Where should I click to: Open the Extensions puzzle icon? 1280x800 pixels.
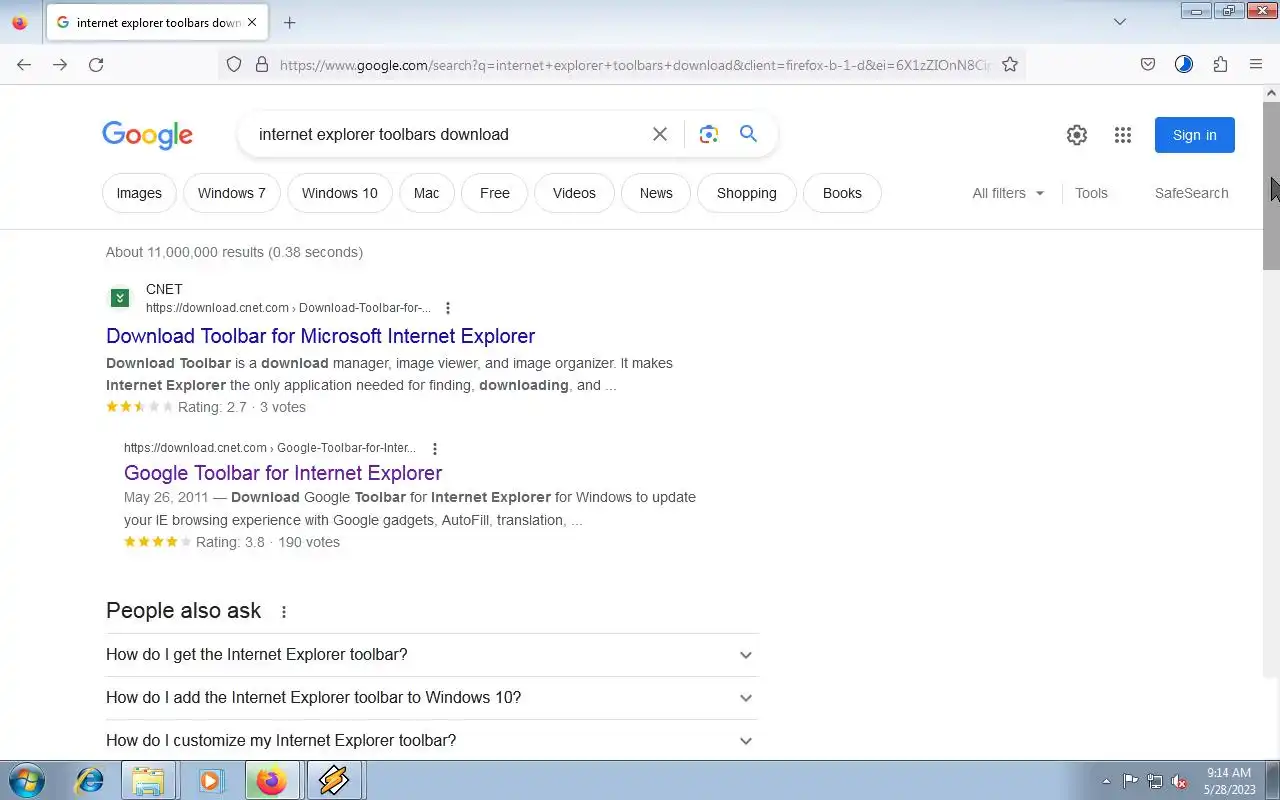[x=1220, y=64]
